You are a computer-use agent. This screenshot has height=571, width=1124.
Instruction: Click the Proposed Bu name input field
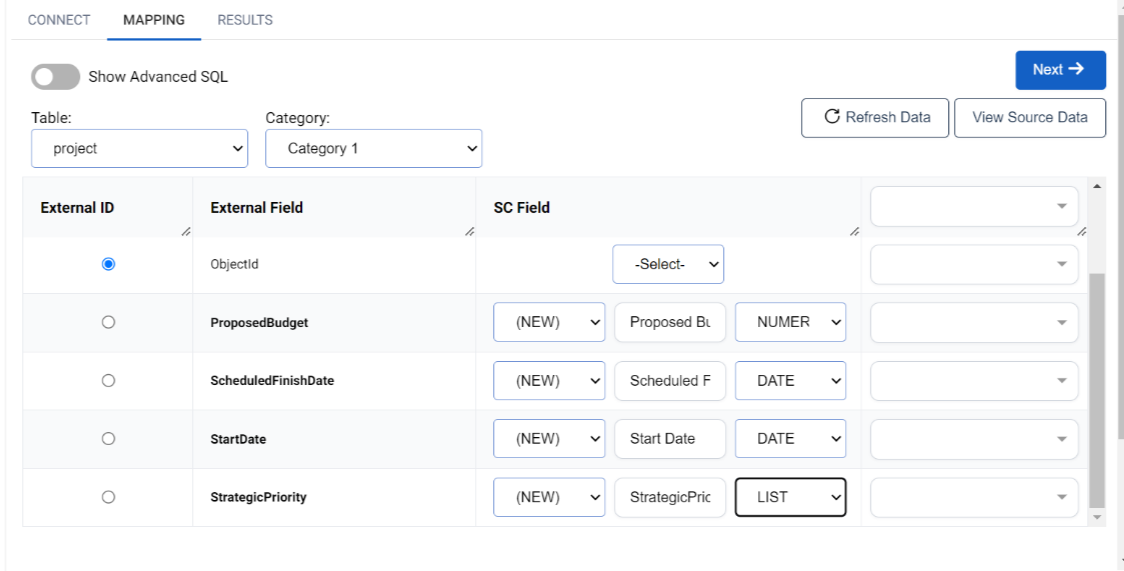click(670, 322)
